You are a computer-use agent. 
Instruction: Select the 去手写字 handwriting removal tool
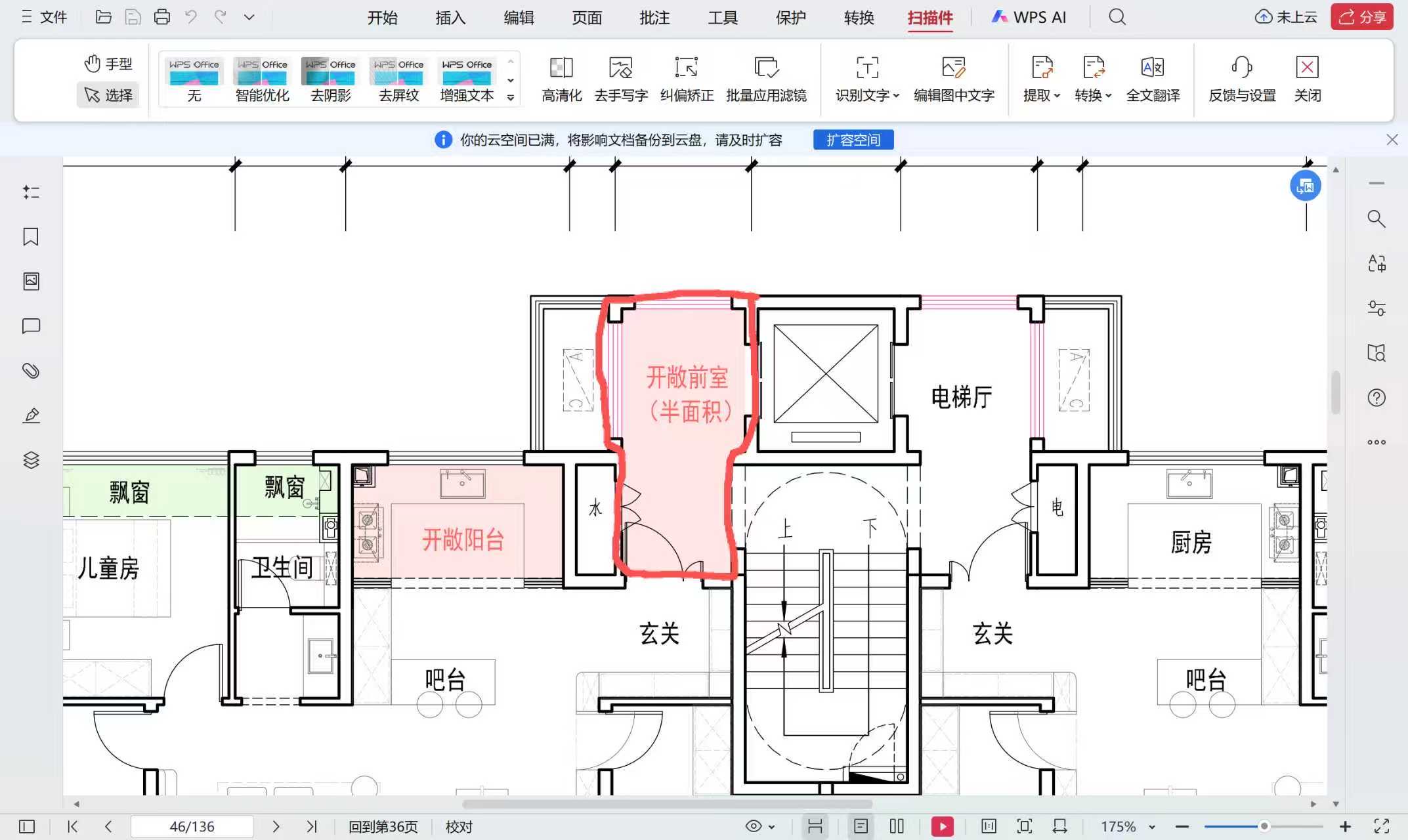620,68
